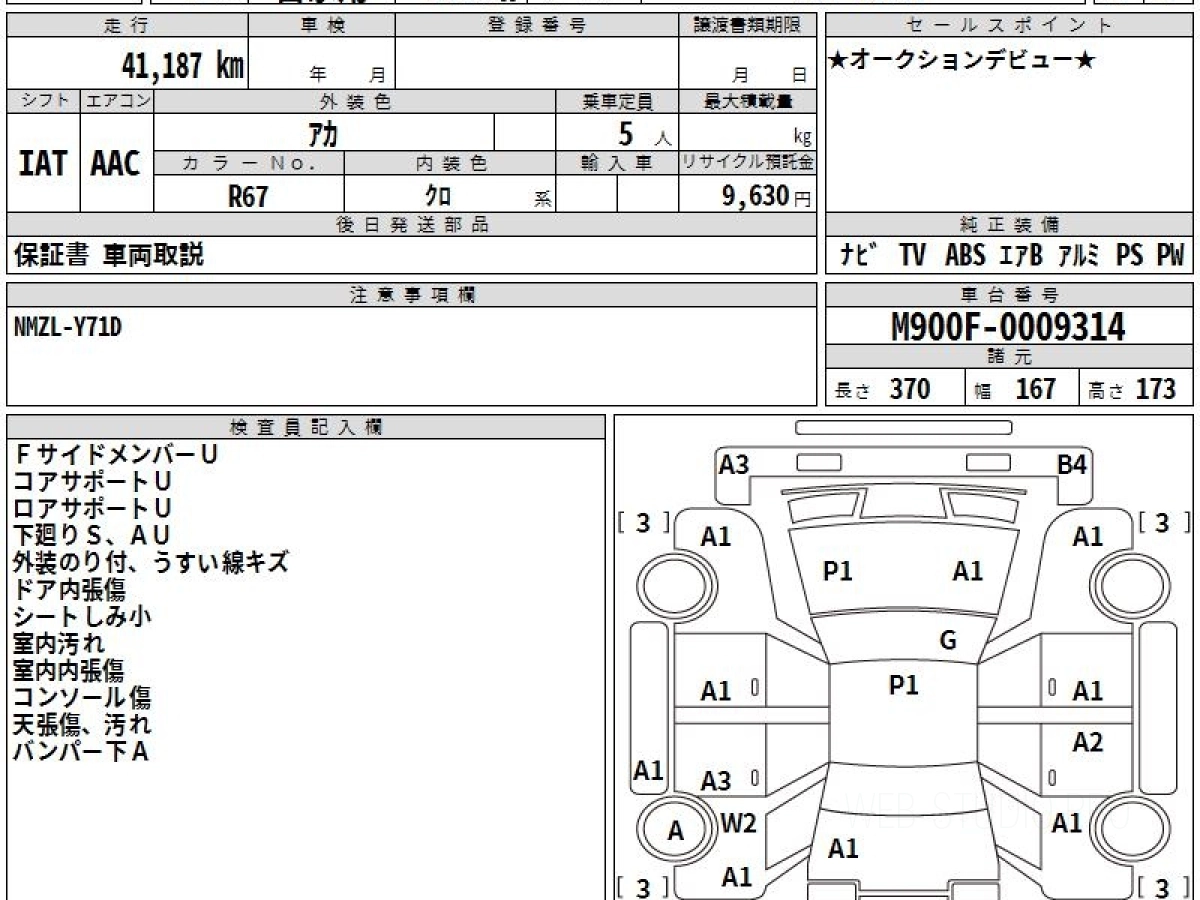Select the recycle deposit 9,630円
The image size is (1200, 900).
coord(767,196)
